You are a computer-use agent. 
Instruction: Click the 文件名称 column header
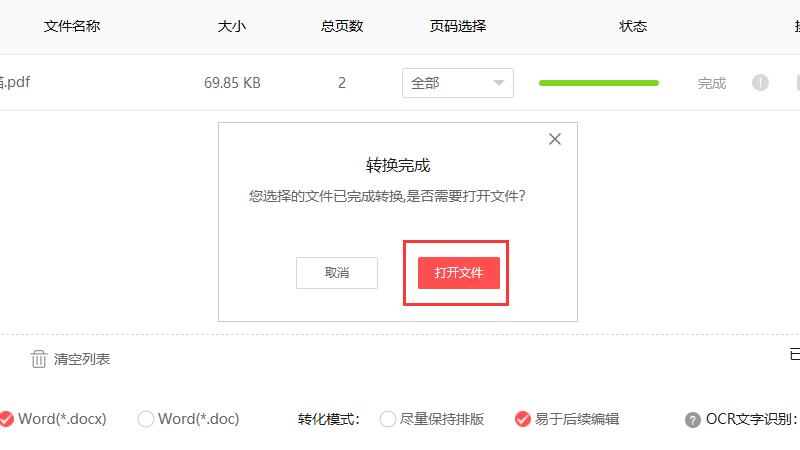point(72,26)
